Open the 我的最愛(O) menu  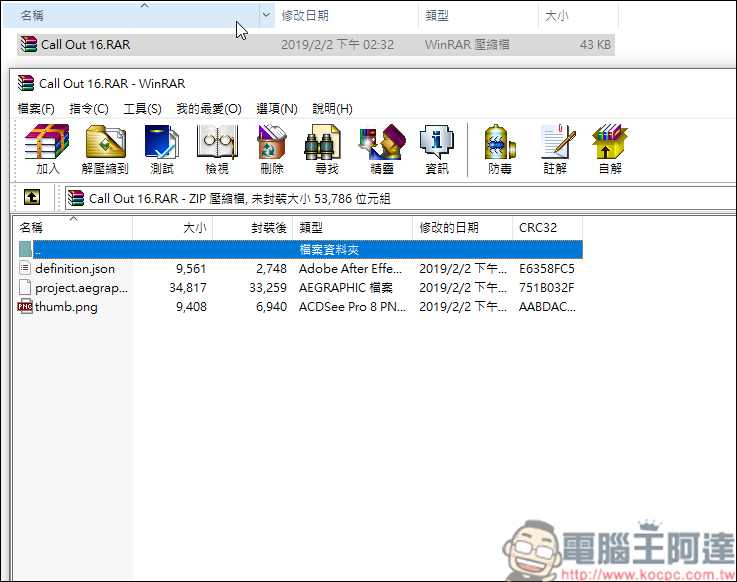tap(209, 109)
